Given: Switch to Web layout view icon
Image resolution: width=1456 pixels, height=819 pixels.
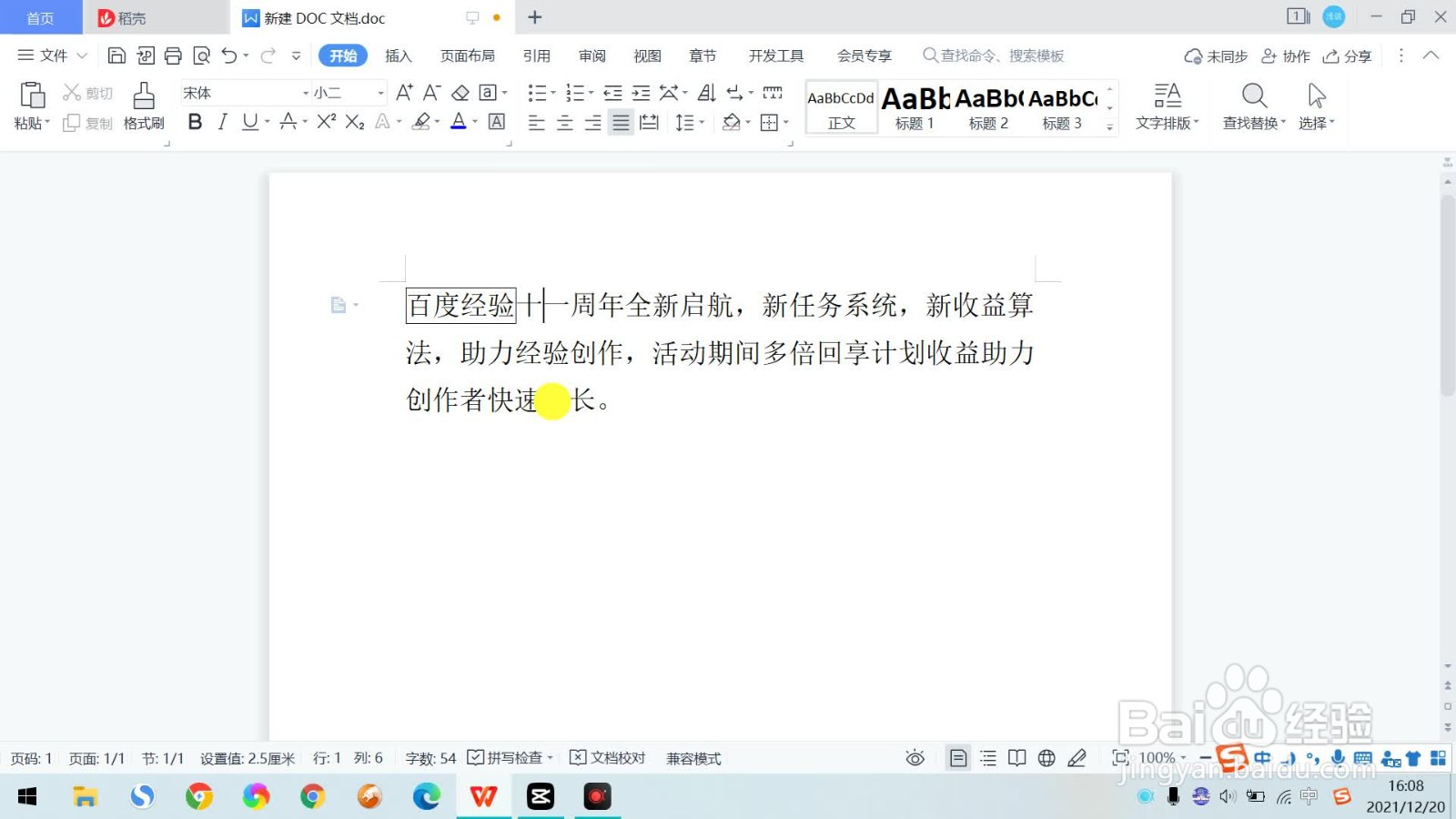Looking at the screenshot, I should click(x=1046, y=758).
